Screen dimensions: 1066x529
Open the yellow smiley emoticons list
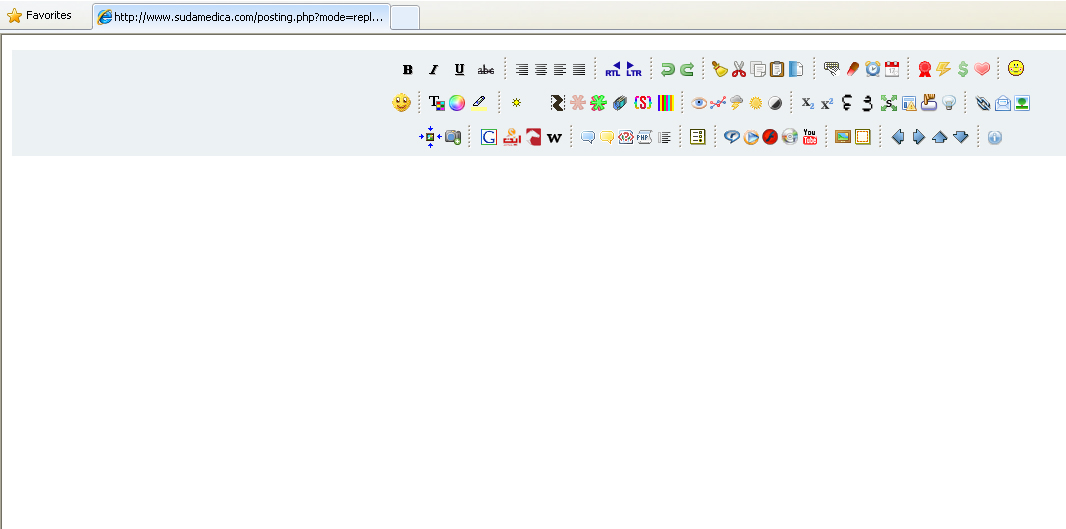[x=1016, y=69]
